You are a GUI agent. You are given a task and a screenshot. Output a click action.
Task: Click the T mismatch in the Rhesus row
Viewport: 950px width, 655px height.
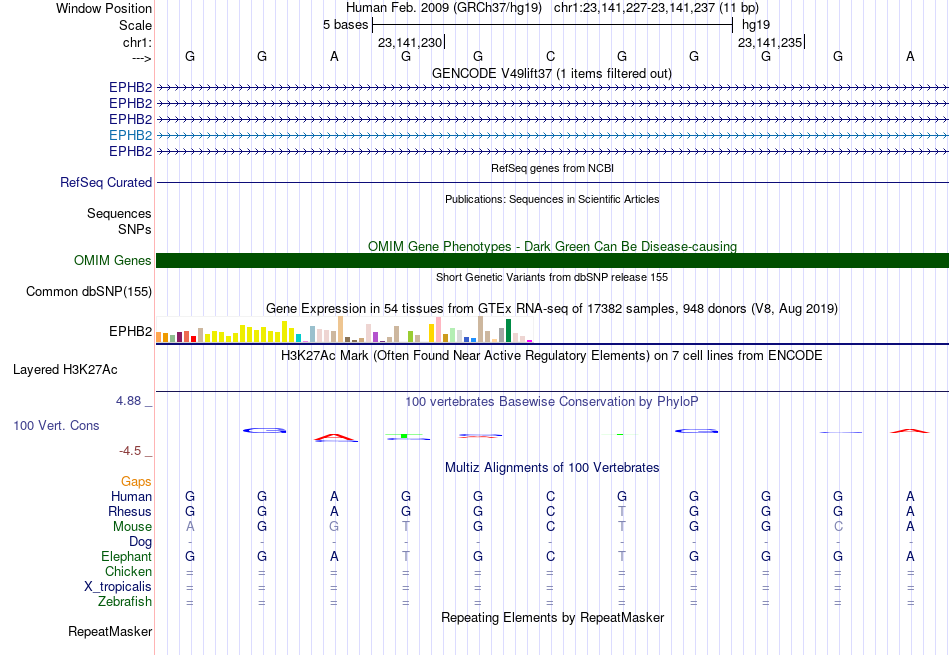pos(622,511)
